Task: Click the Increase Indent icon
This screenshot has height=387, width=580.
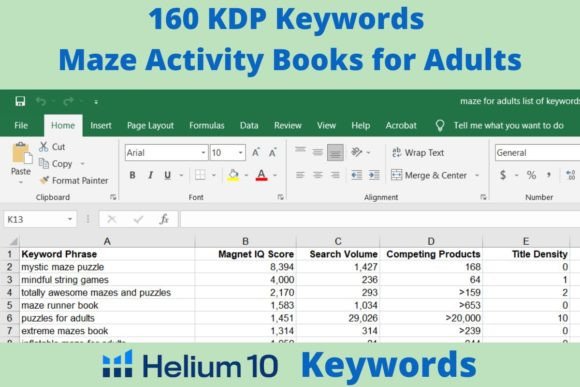Action: pos(374,175)
